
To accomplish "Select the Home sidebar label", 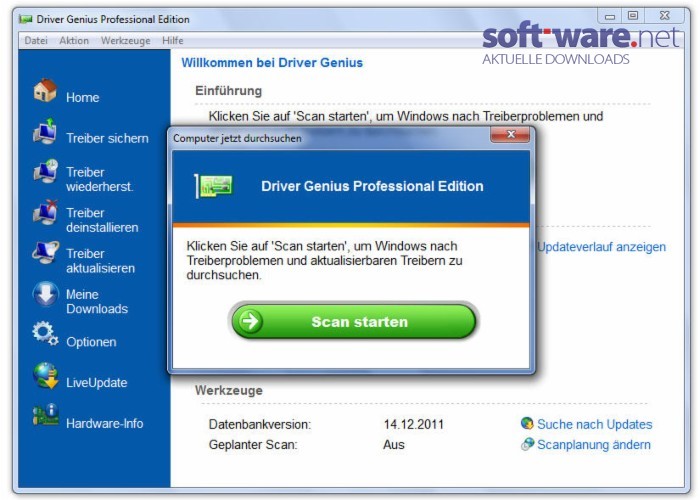I will point(83,97).
